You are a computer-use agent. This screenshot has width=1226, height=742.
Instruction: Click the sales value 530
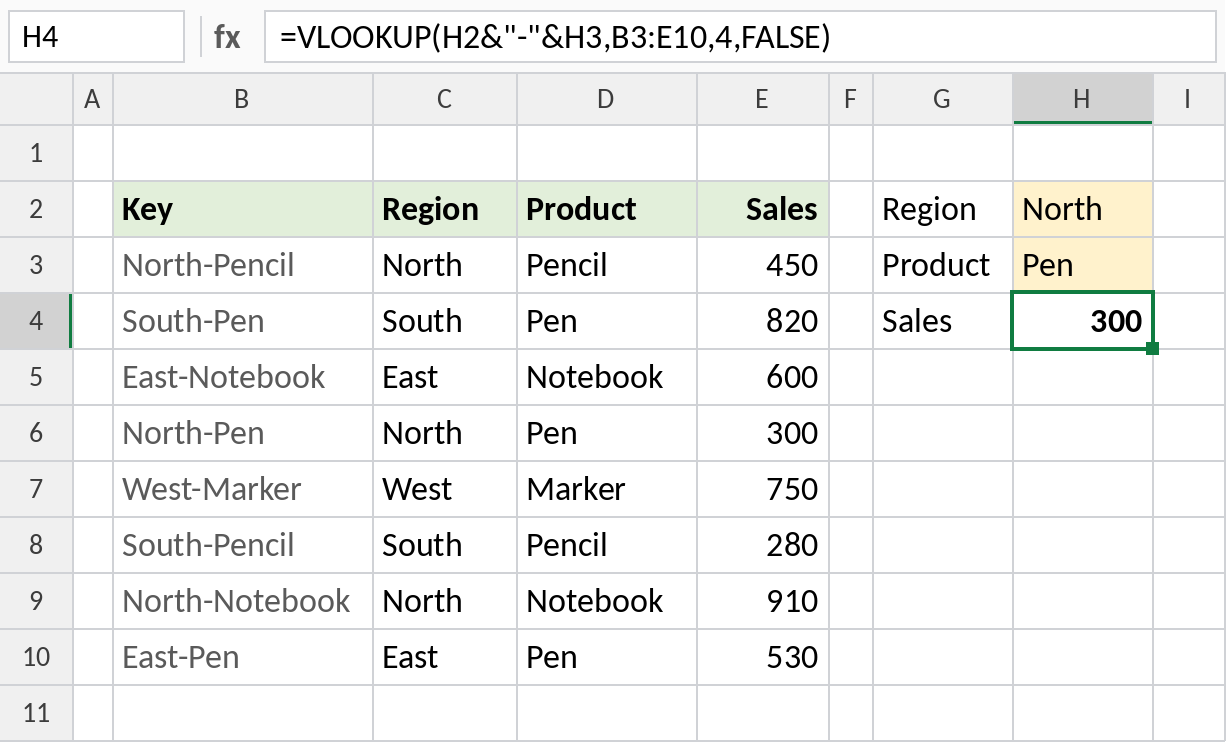[763, 657]
